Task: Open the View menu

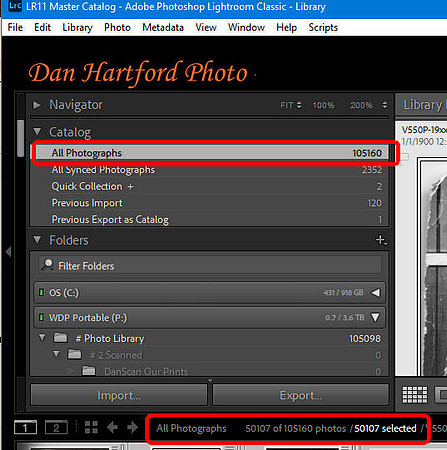Action: click(x=206, y=27)
